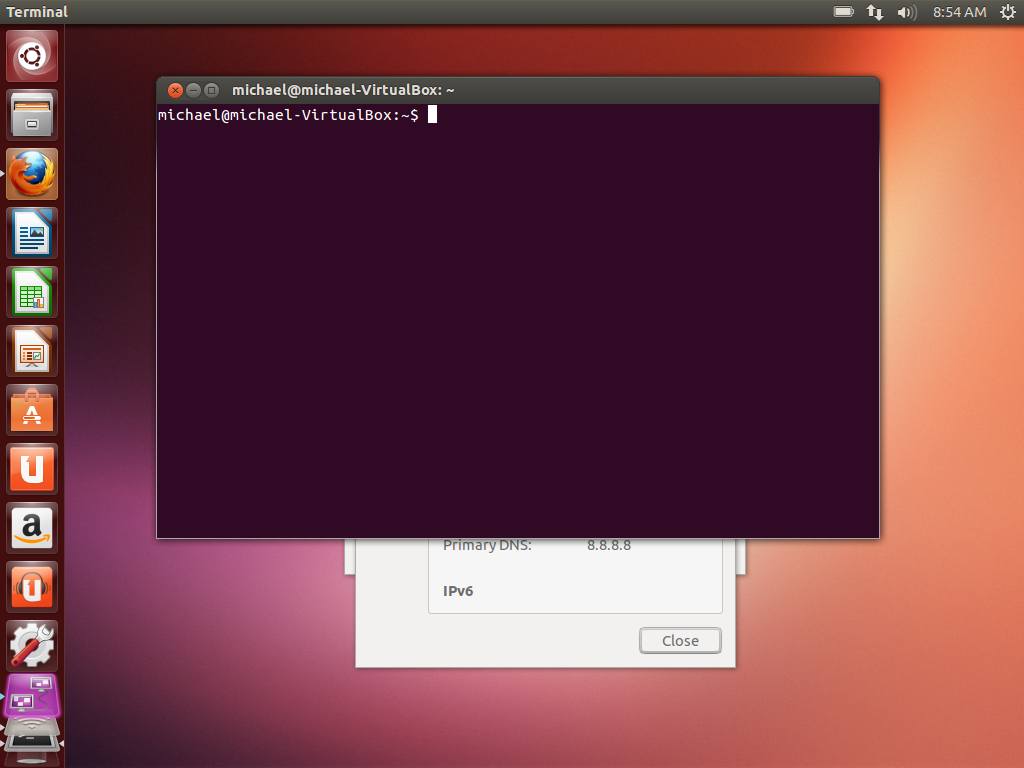Open the Ubuntu Dash home
This screenshot has width=1024, height=768.
(32, 56)
